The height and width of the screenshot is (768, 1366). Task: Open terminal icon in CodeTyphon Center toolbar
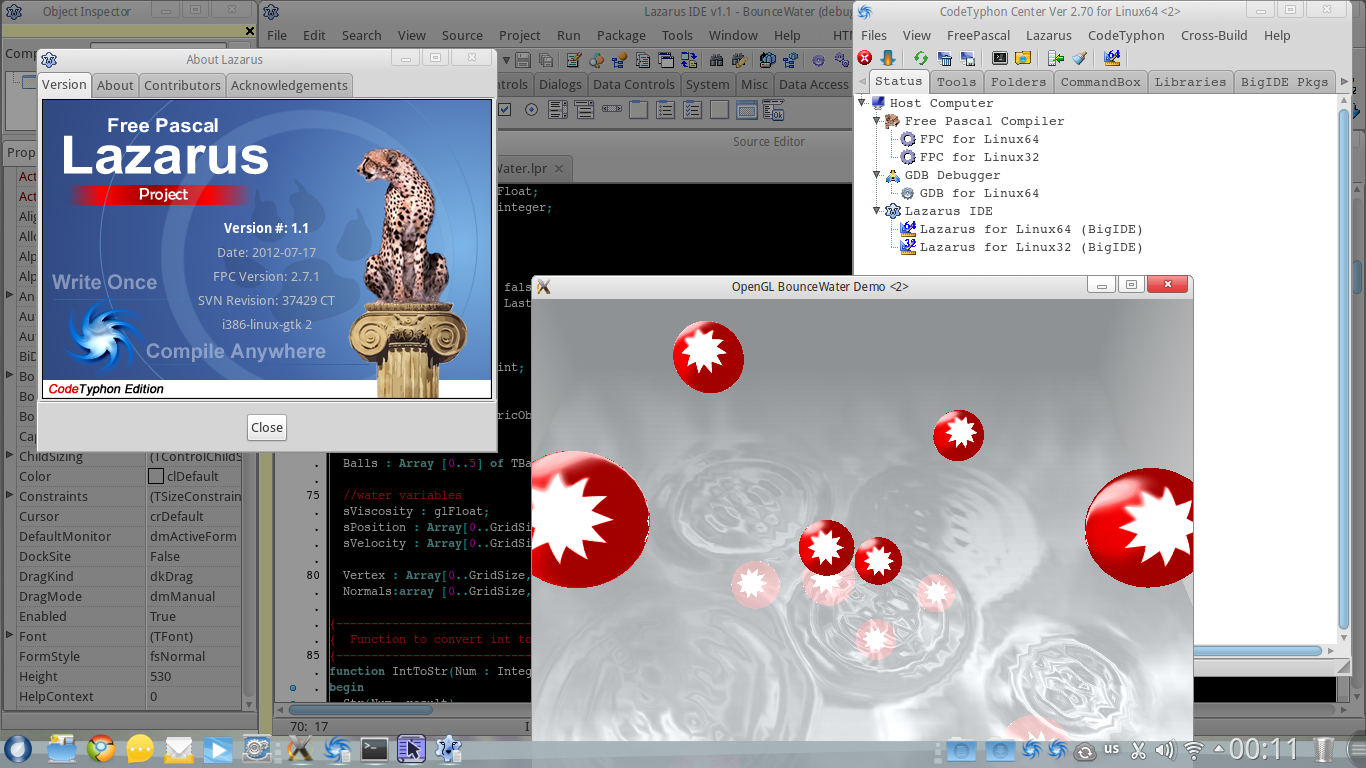coord(1000,58)
